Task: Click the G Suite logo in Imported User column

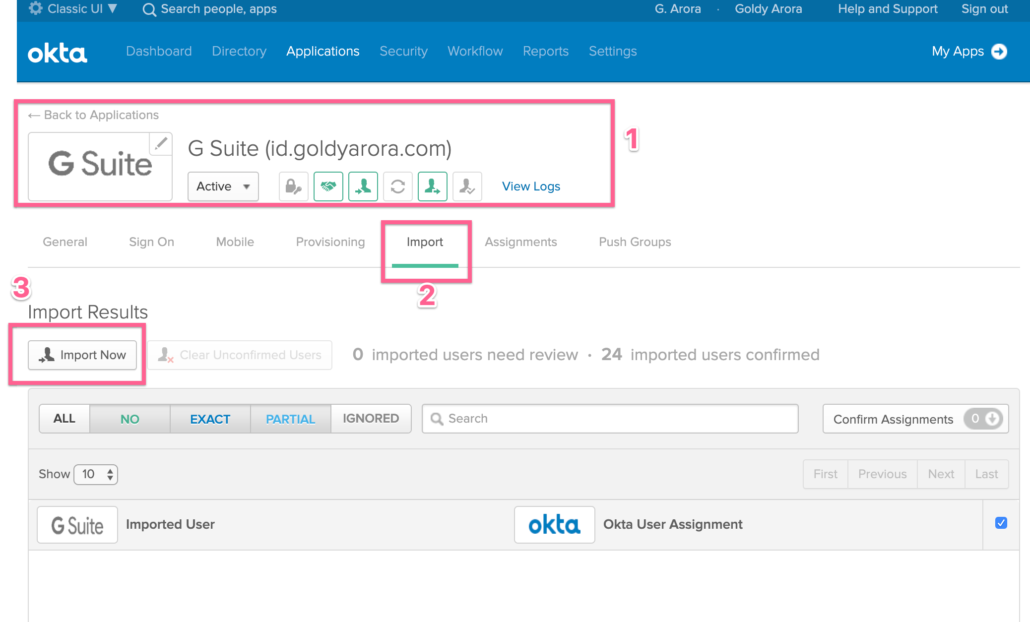Action: click(x=78, y=525)
